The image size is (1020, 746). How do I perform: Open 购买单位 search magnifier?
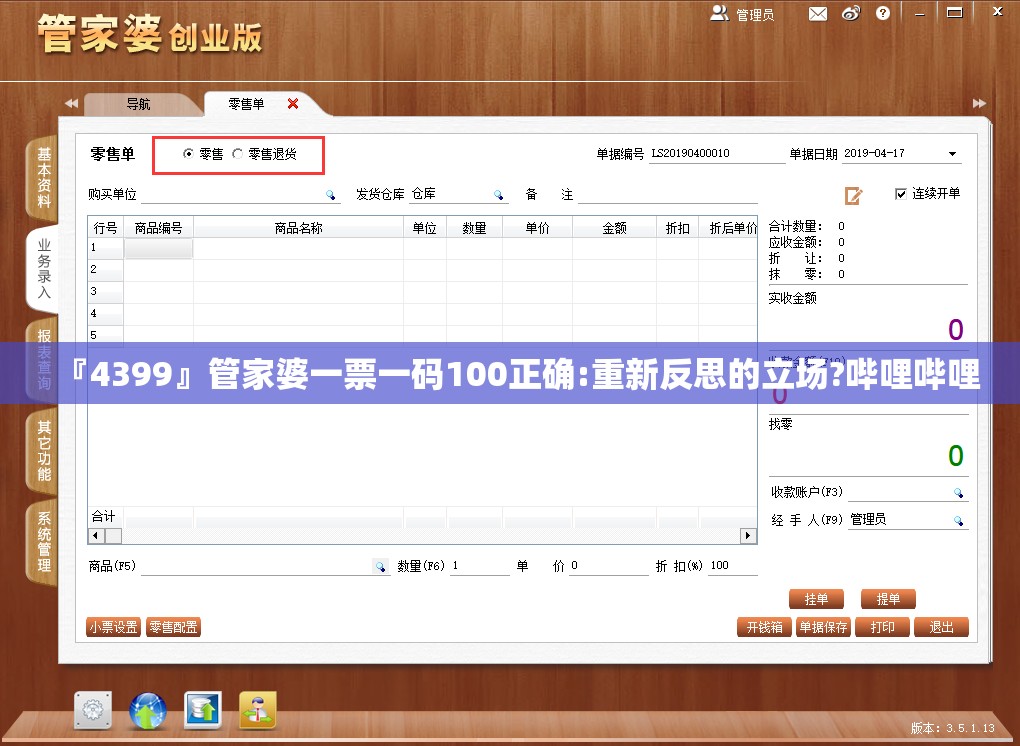[x=330, y=194]
